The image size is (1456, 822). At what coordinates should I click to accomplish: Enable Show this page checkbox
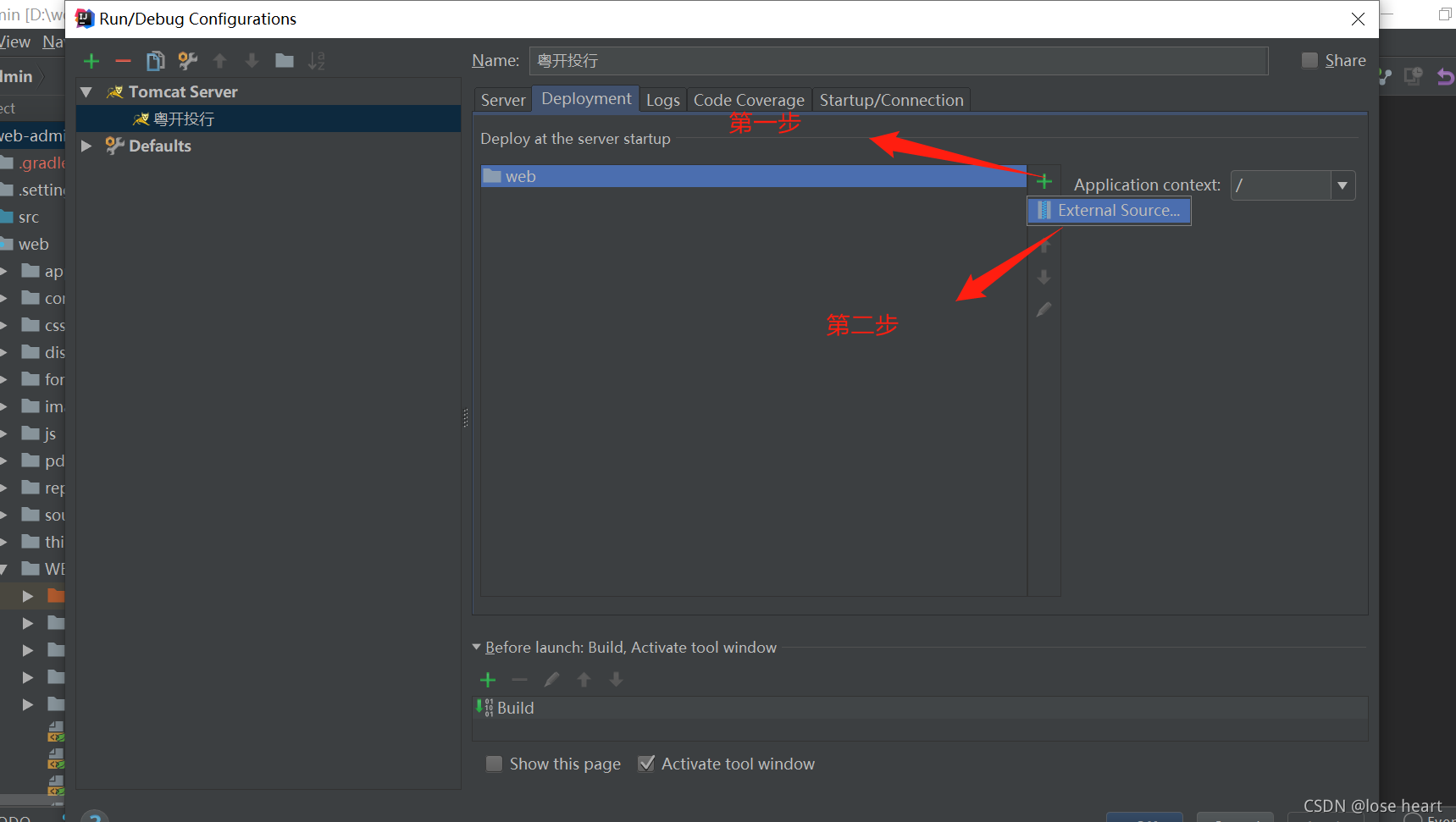495,764
